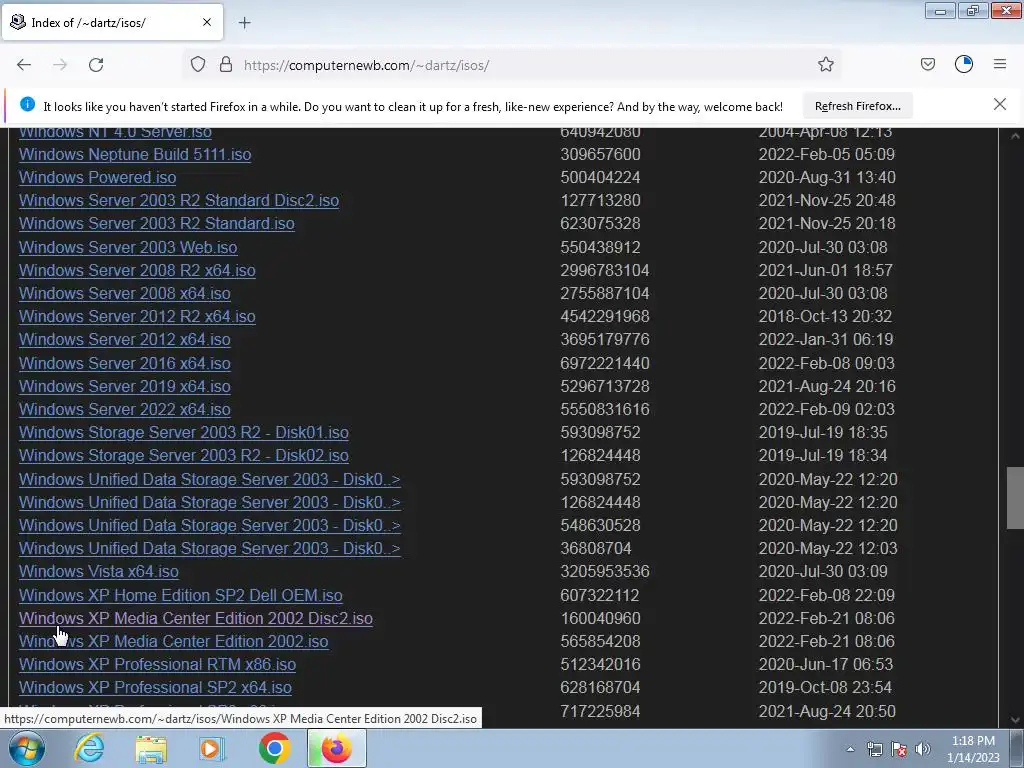Image resolution: width=1024 pixels, height=768 pixels.
Task: Open the Action Center flag icon
Action: (899, 750)
